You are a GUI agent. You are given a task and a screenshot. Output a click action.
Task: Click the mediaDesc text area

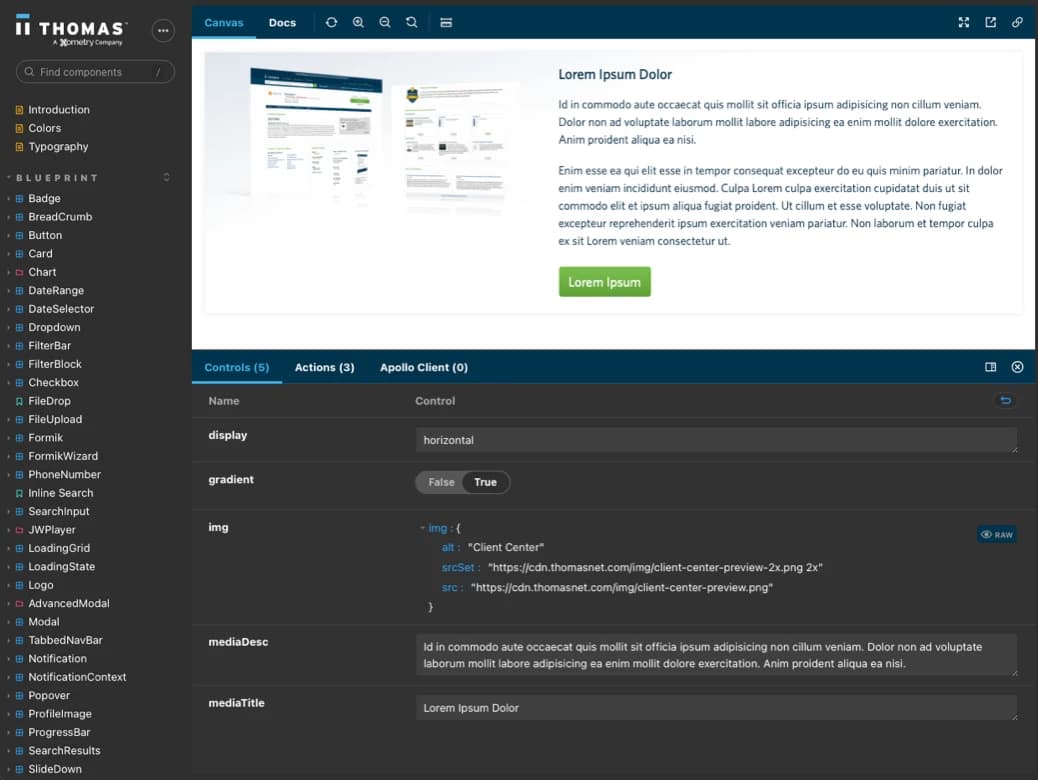pyautogui.click(x=716, y=655)
